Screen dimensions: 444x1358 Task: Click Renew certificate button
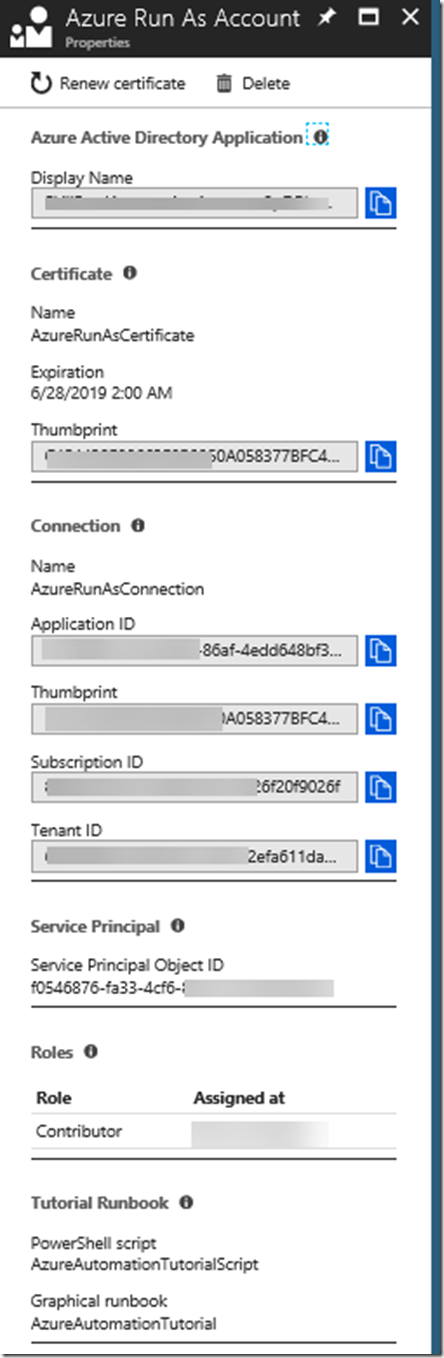[x=108, y=84]
